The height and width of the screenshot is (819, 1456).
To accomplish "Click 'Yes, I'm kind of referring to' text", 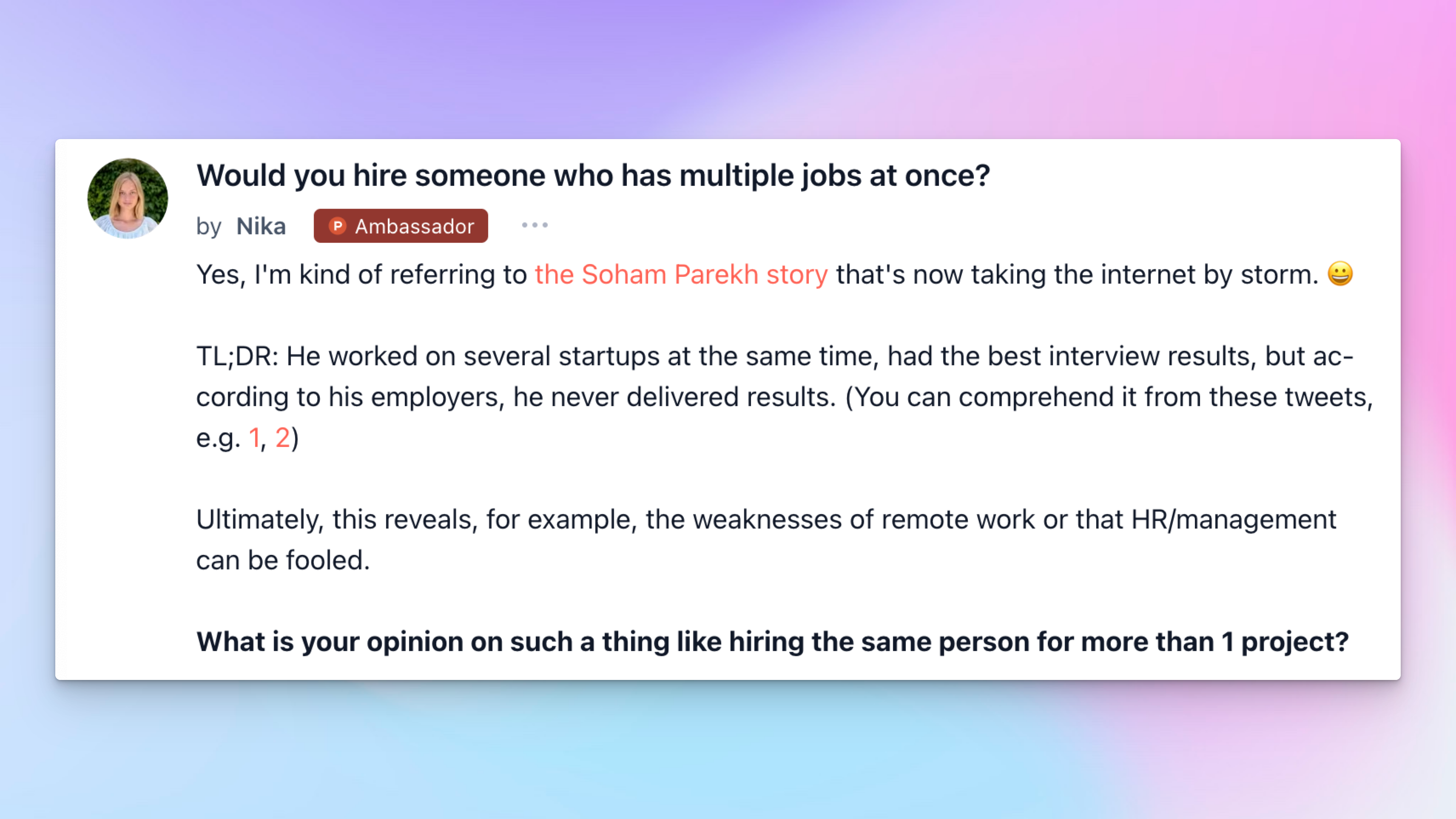I will (x=362, y=275).
